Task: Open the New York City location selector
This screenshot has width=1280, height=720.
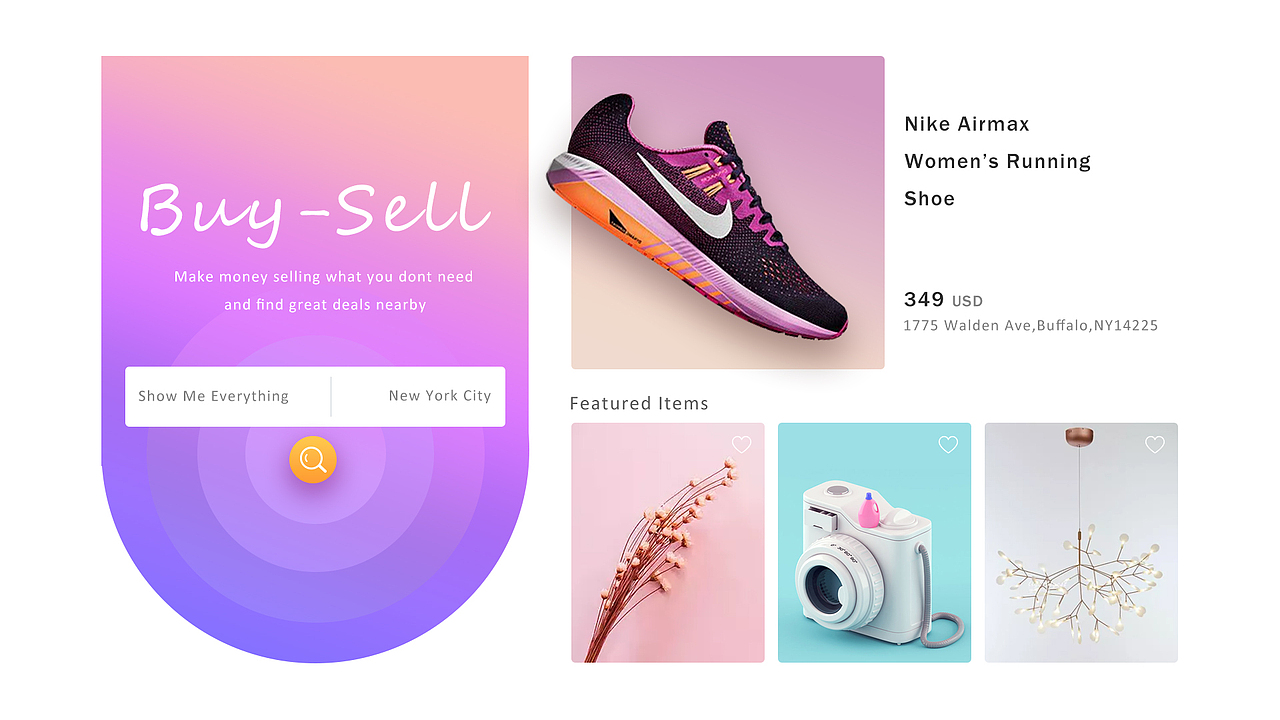Action: pyautogui.click(x=418, y=396)
